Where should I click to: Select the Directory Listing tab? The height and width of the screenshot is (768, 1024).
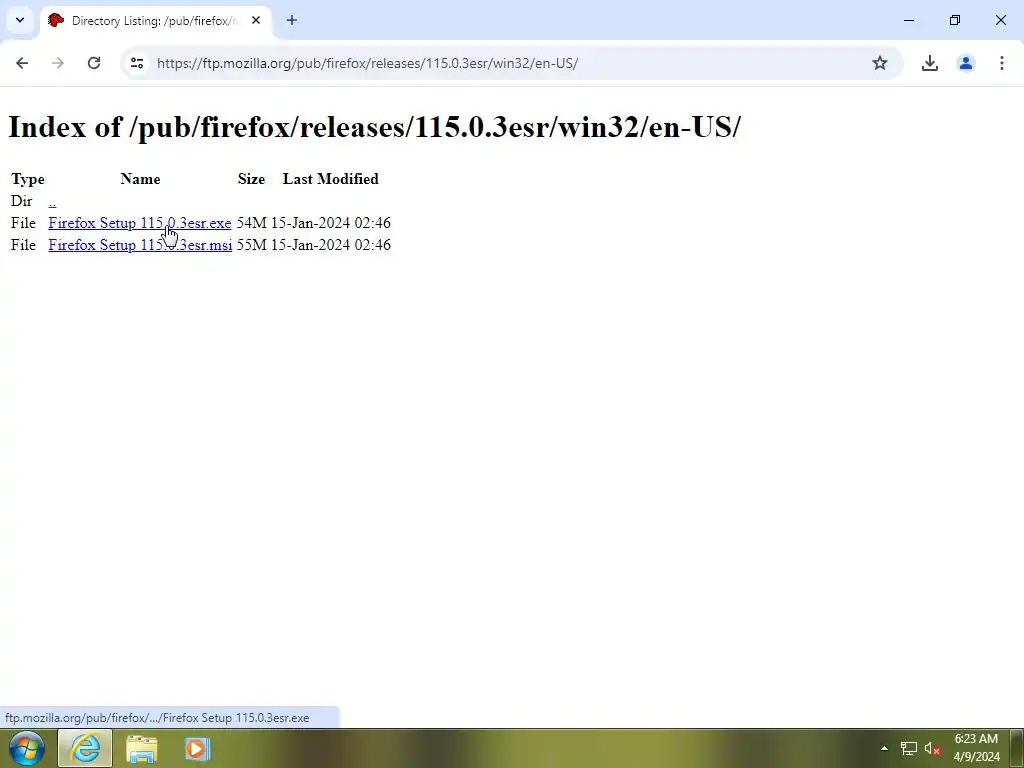(x=155, y=20)
